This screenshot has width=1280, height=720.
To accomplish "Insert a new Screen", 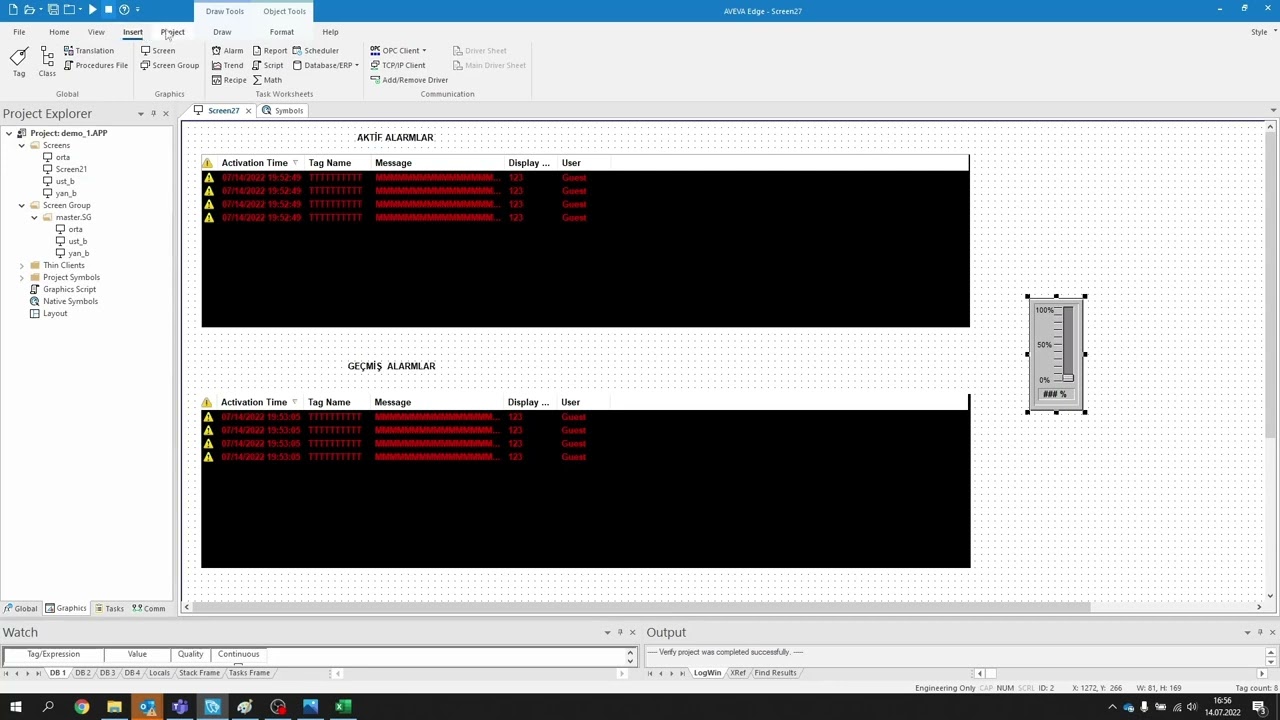I will 158,50.
